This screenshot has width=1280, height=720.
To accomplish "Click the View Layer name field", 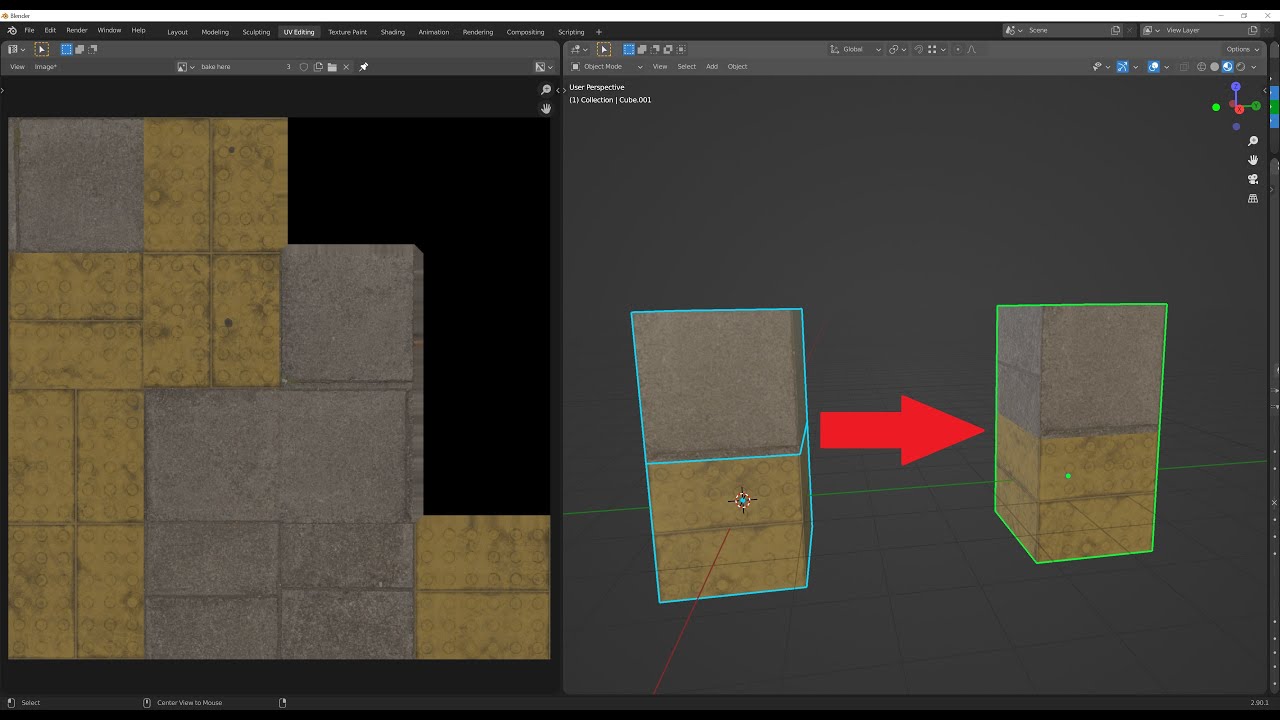I will 1205,30.
